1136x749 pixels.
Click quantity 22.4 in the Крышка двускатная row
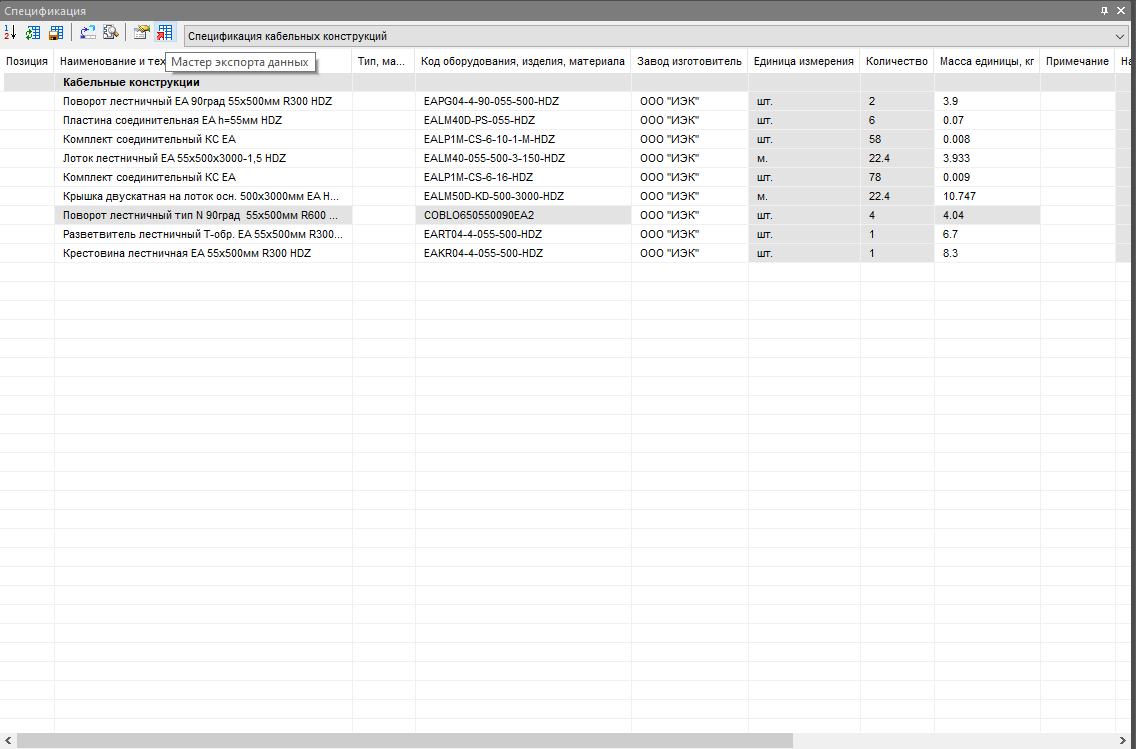point(897,196)
